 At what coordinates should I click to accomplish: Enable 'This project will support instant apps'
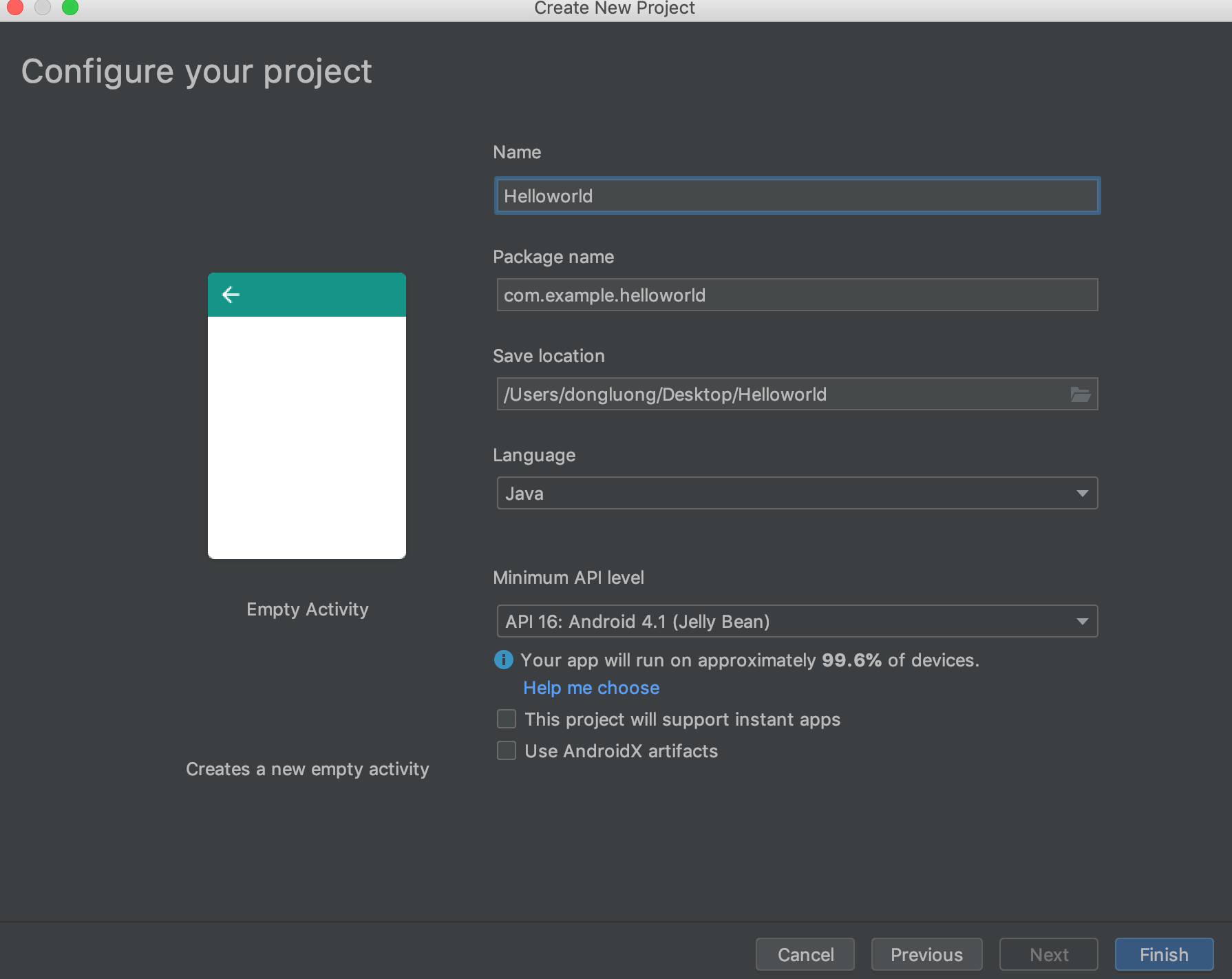507,719
